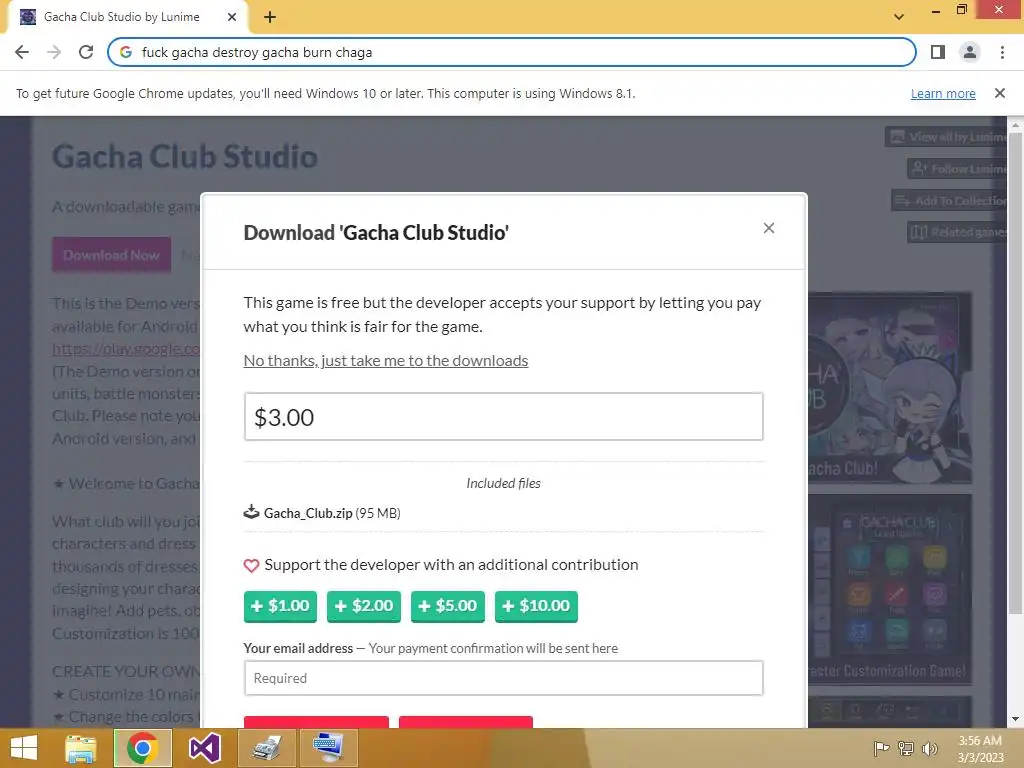
Task: Click the Chrome taskbar icon
Action: pos(143,748)
